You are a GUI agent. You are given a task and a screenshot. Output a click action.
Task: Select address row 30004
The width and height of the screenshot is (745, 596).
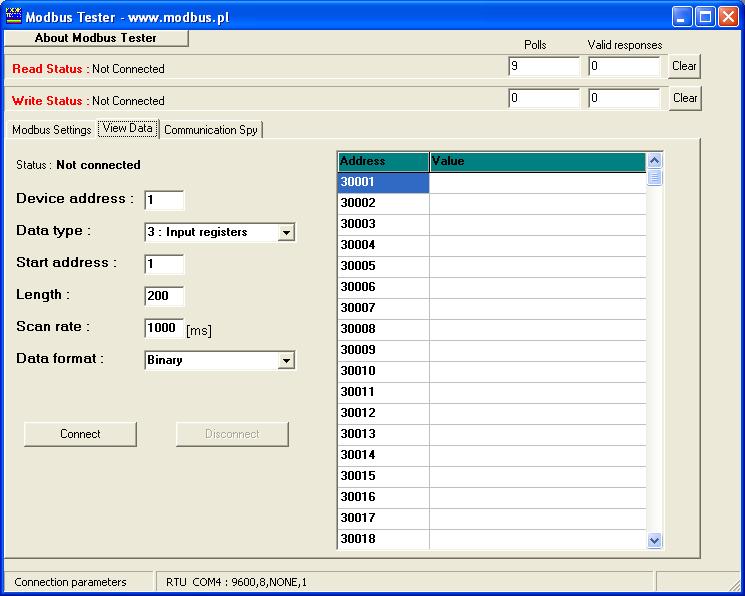(383, 245)
